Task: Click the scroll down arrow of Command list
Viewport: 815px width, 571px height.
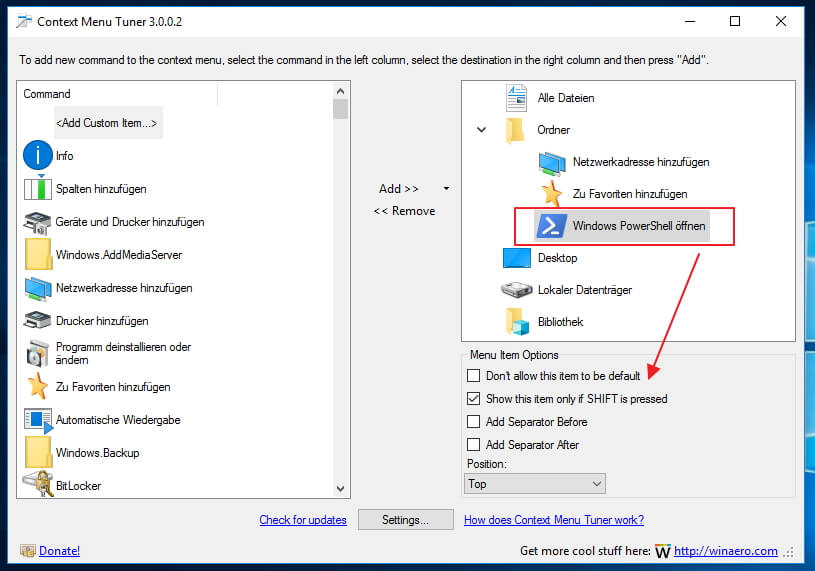Action: point(340,488)
